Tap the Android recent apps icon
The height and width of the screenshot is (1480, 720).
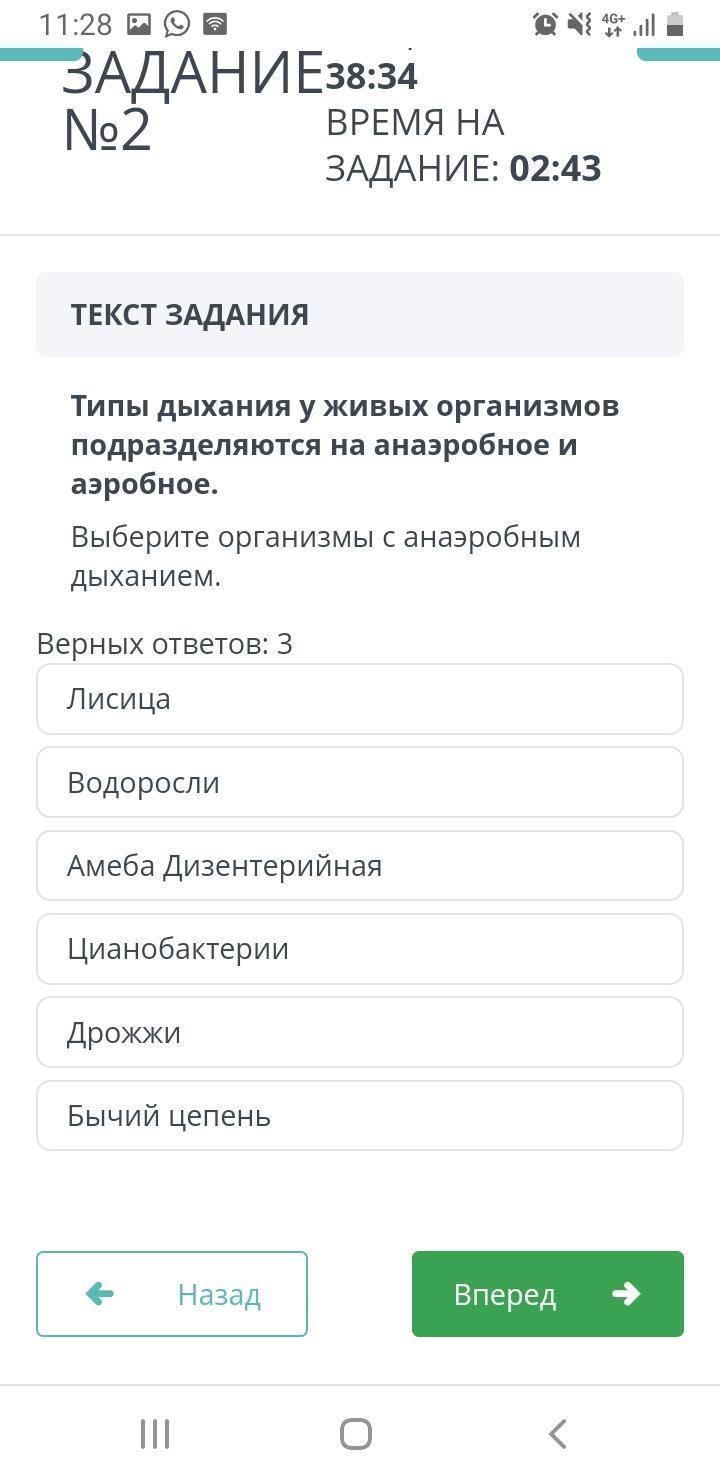[x=155, y=1434]
